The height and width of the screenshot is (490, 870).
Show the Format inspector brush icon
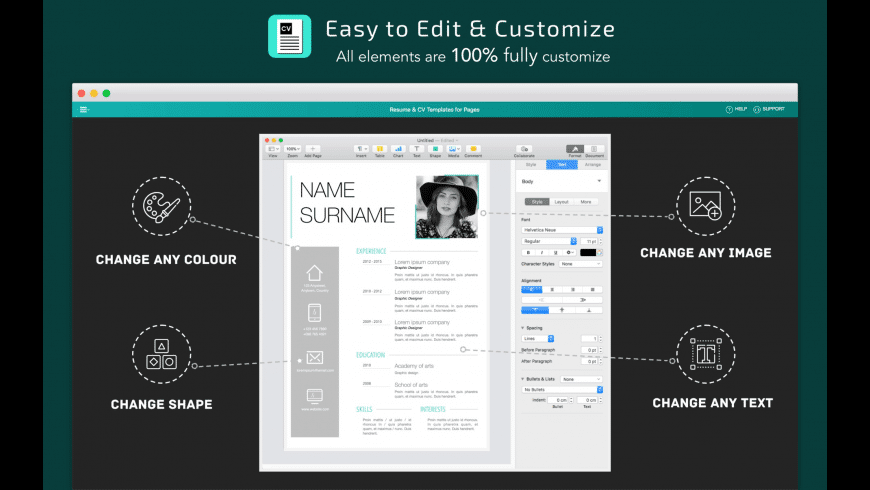(x=575, y=149)
